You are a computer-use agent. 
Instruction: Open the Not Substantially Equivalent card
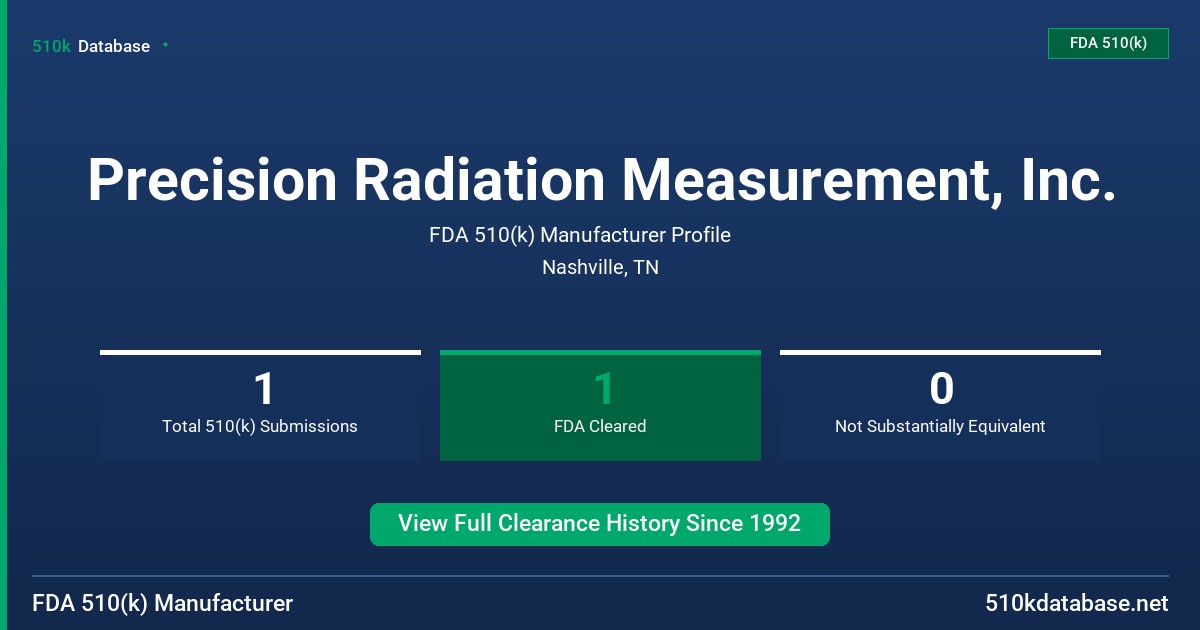(940, 405)
